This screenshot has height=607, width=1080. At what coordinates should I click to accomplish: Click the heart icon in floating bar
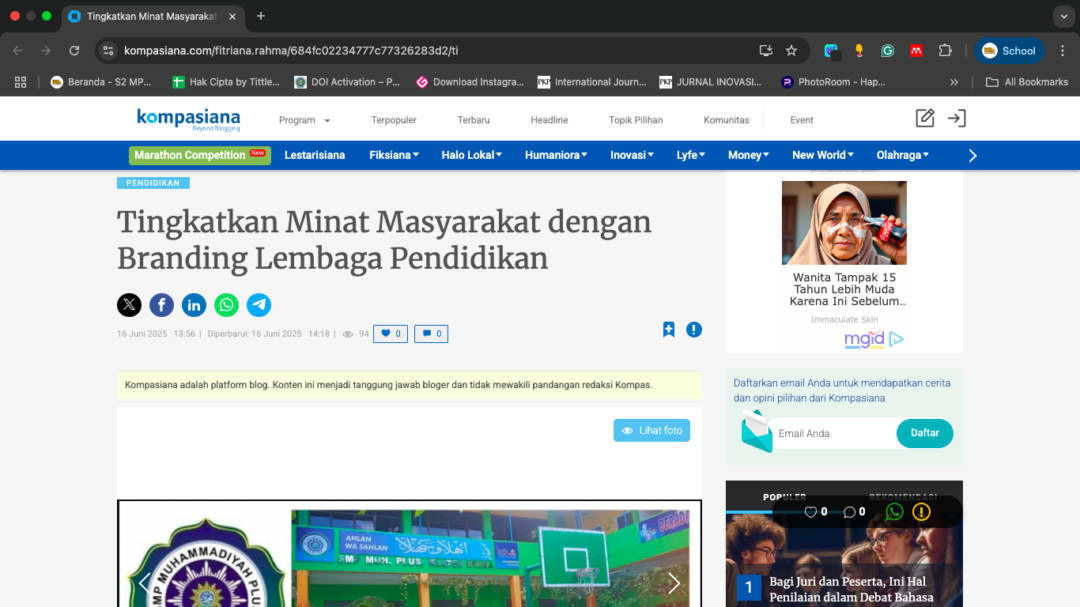pyautogui.click(x=811, y=512)
